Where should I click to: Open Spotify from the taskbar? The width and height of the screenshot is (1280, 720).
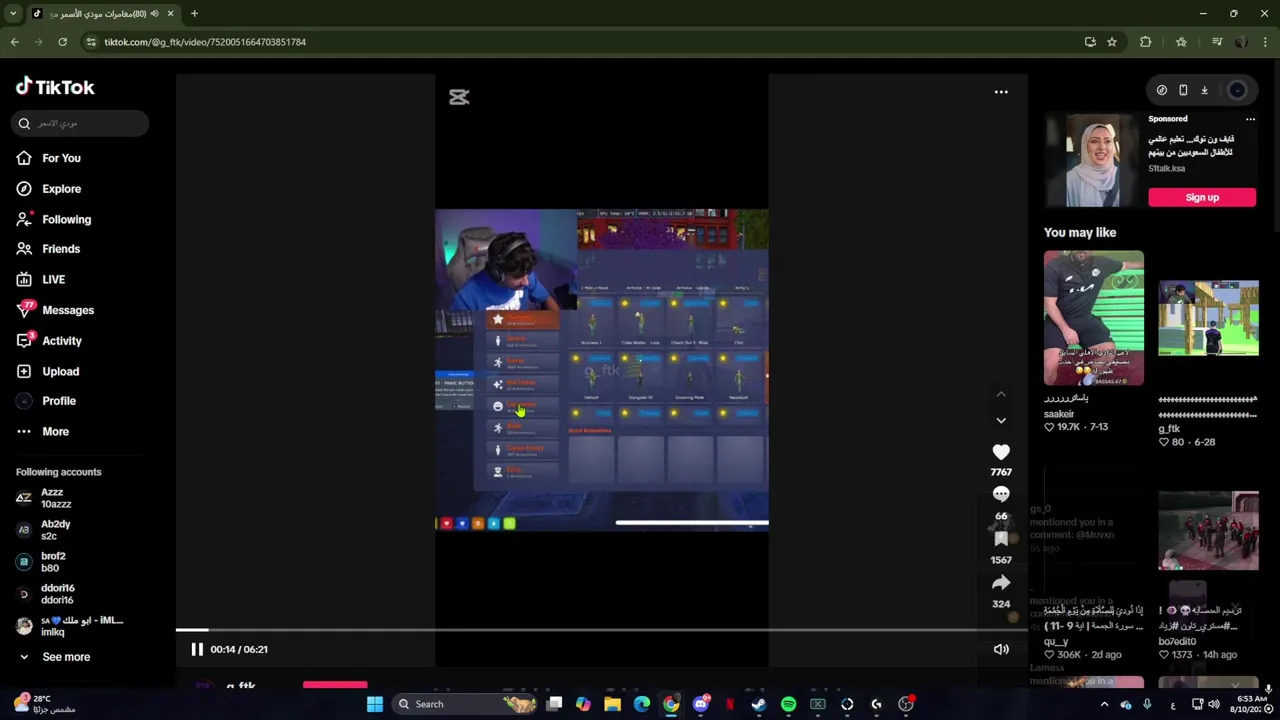(788, 704)
